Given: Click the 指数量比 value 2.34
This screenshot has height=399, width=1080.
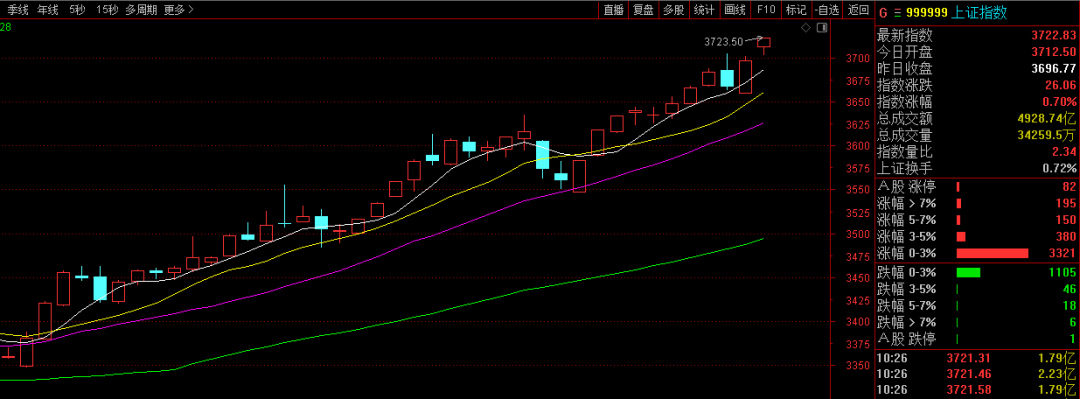Looking at the screenshot, I should coord(1063,152).
